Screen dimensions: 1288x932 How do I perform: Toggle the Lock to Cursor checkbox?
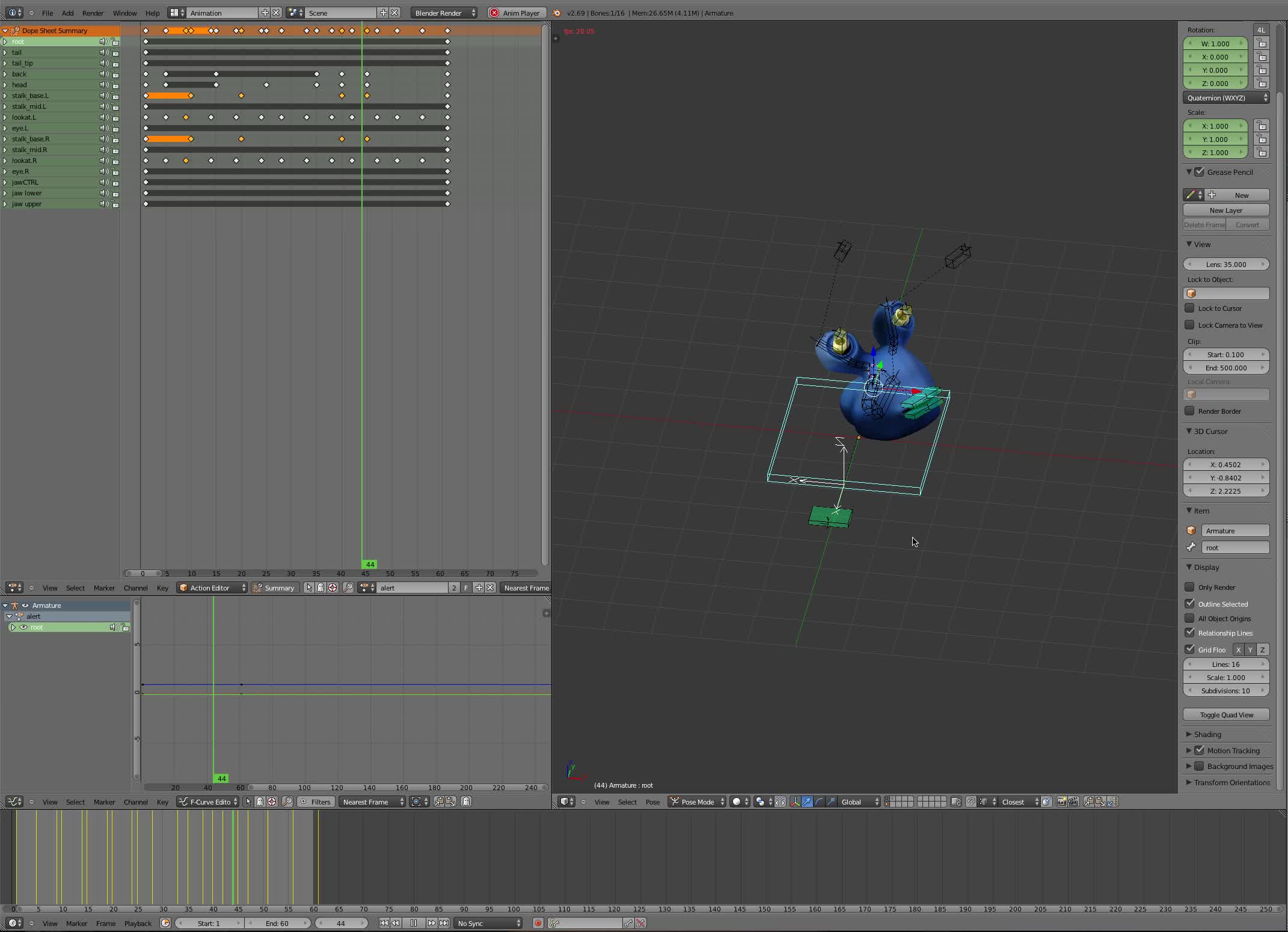[x=1189, y=308]
